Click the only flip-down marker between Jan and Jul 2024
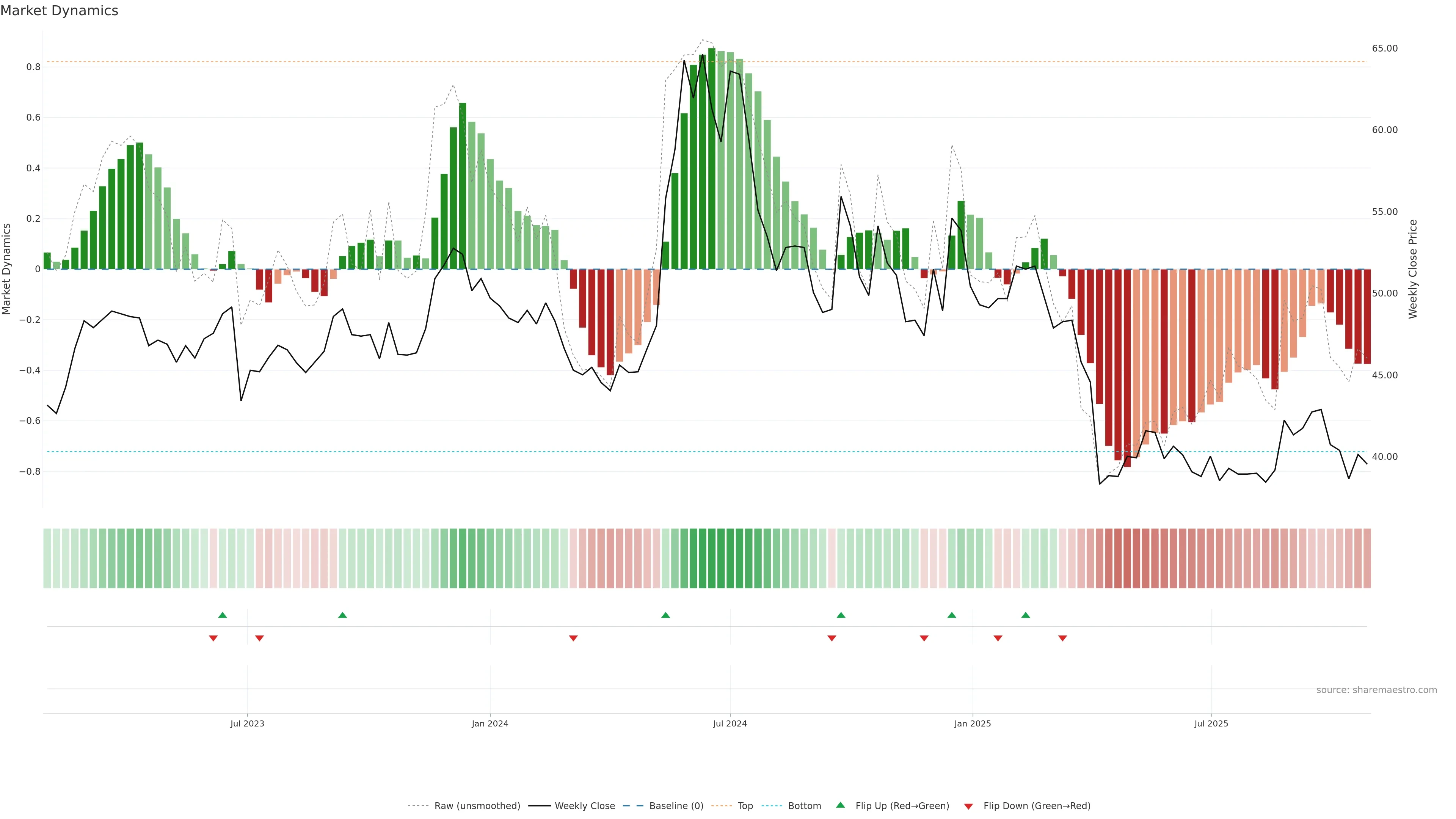 (x=573, y=638)
